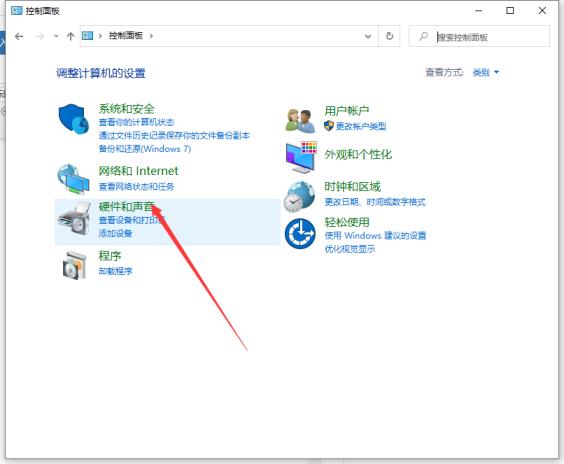Open the 网络和 Internet globe icon
Image resolution: width=564 pixels, height=464 pixels.
coord(73,179)
